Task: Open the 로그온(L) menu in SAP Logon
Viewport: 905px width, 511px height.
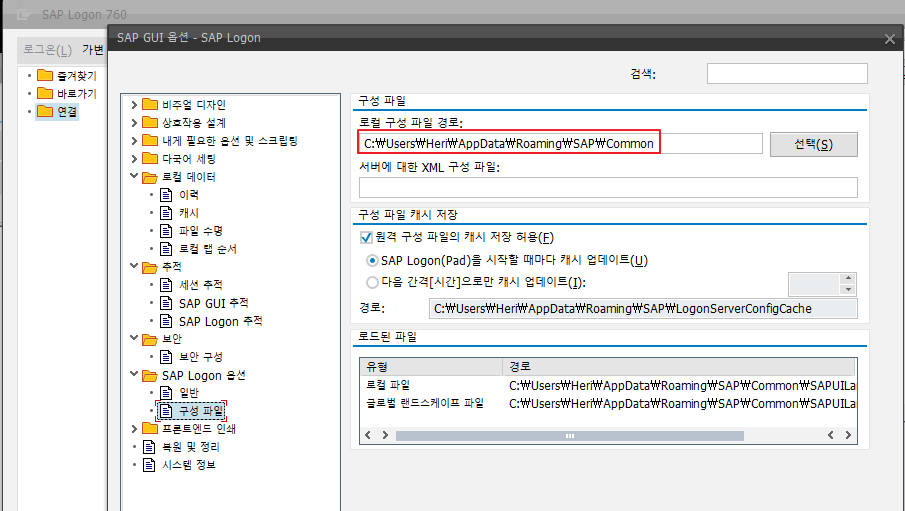Action: click(x=47, y=50)
